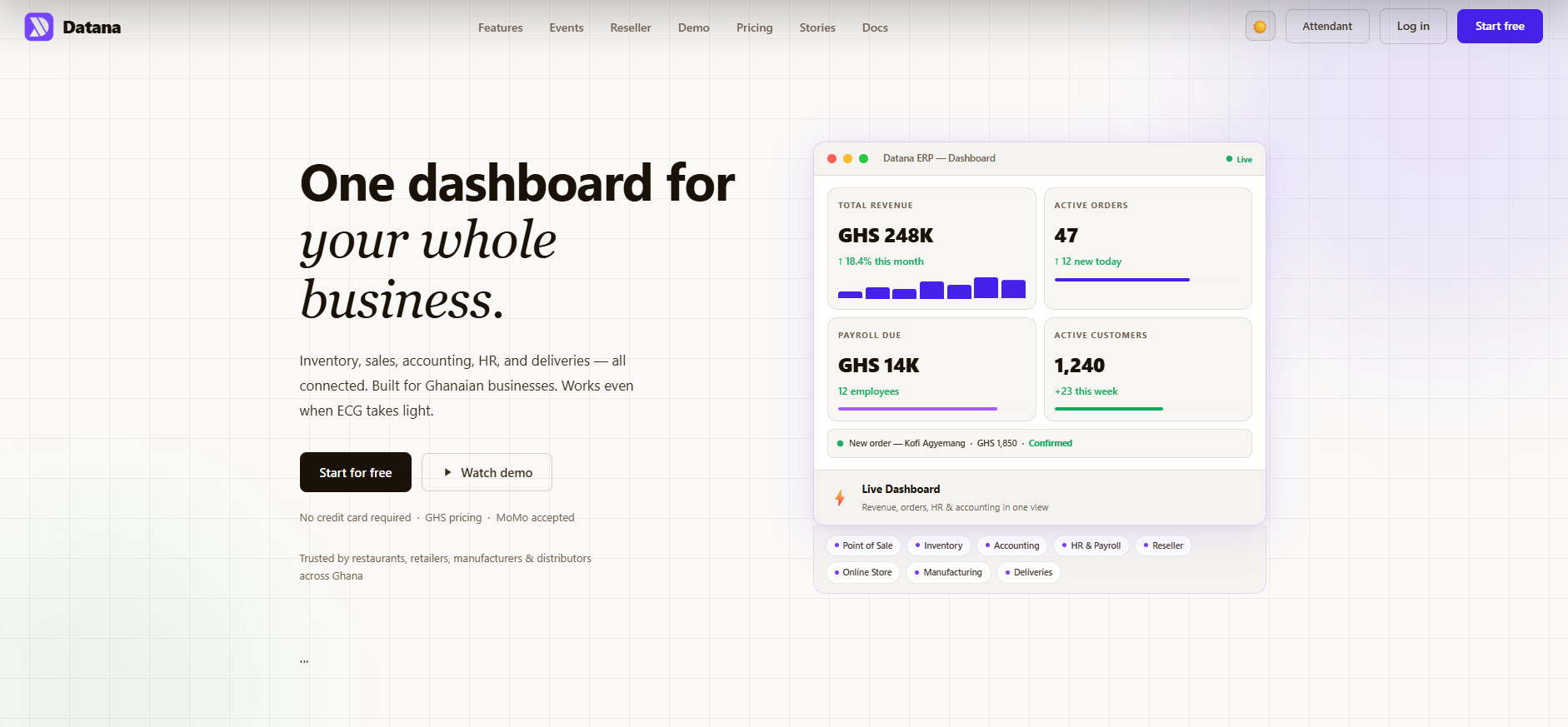Click the Log in button
1568x727 pixels.
(x=1413, y=27)
